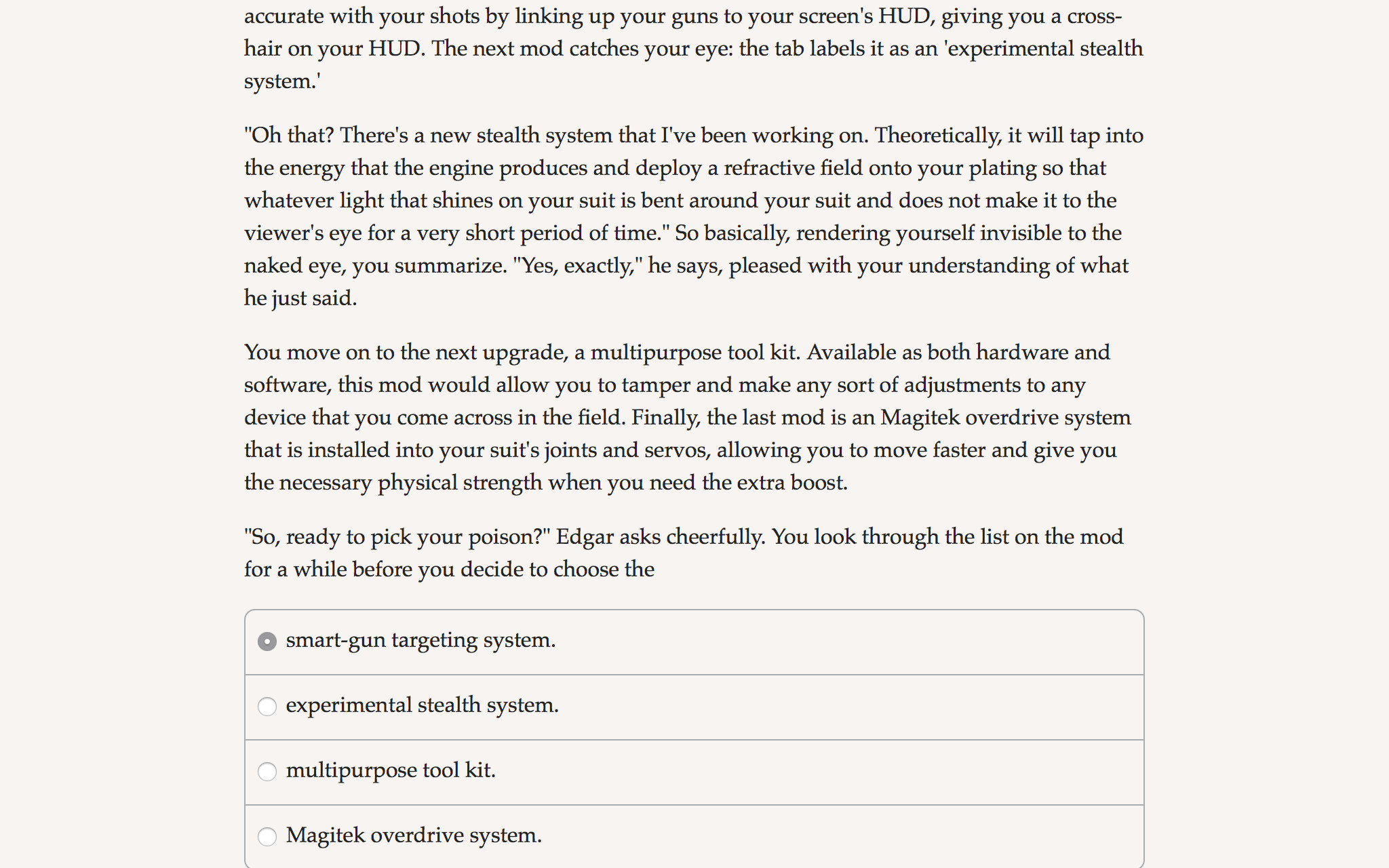Click the "experimental stealth system." option label
Screen dimensions: 1389x868
(422, 705)
